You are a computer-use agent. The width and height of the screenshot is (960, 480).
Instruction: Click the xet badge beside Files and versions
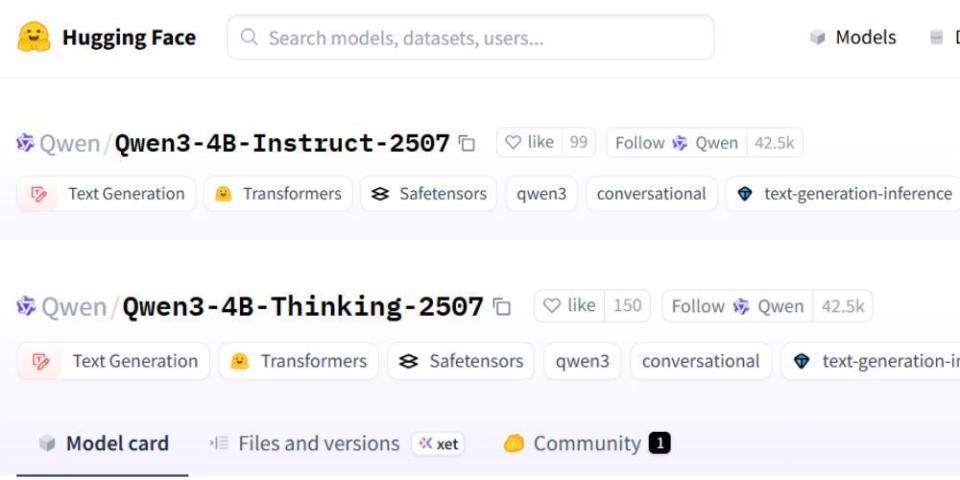439,444
